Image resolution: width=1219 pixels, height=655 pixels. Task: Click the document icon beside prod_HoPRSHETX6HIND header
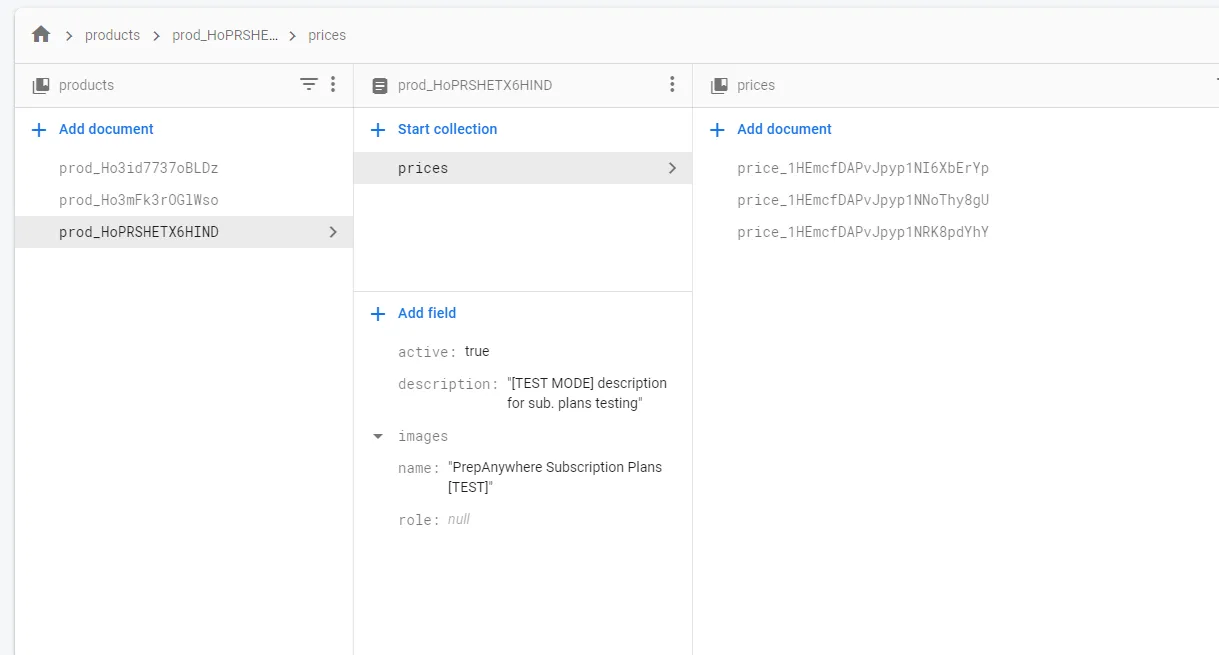coord(379,86)
